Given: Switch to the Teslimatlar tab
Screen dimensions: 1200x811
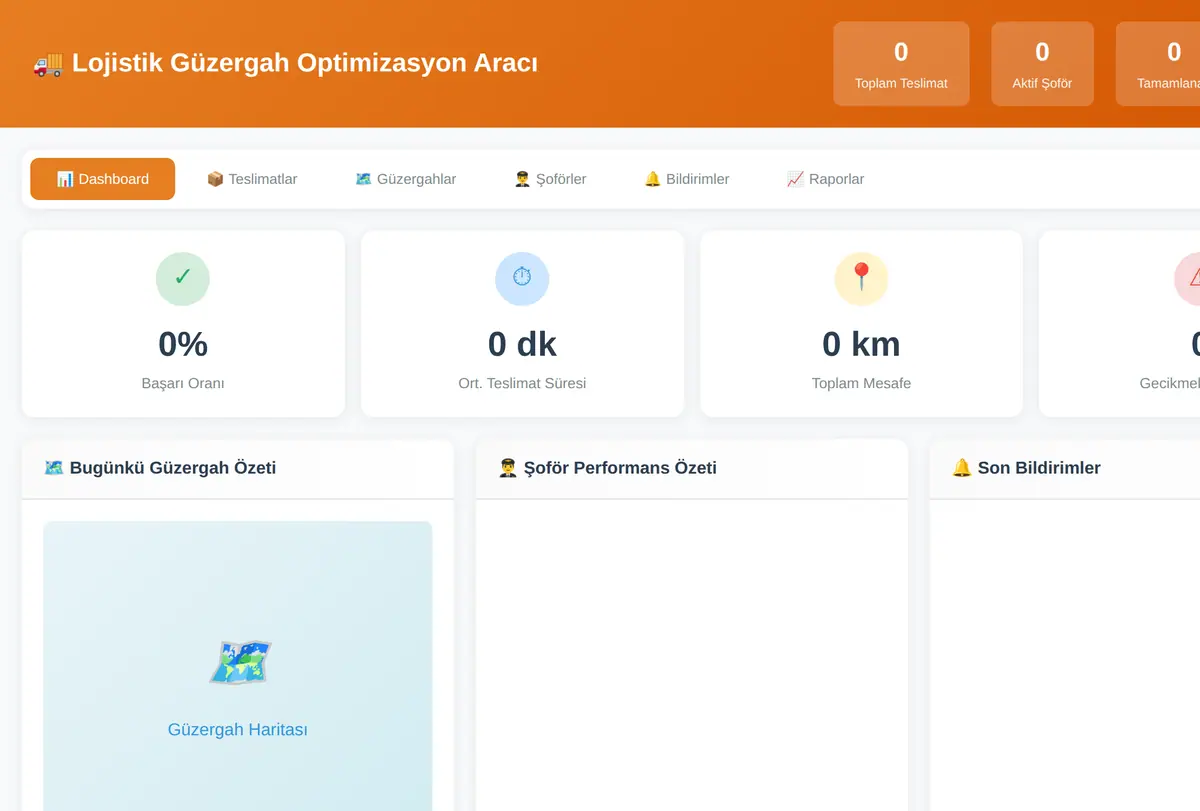Looking at the screenshot, I should 252,179.
